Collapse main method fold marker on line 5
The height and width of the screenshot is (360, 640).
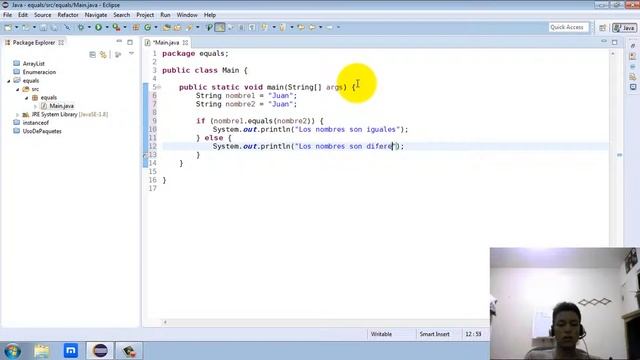[x=159, y=87]
